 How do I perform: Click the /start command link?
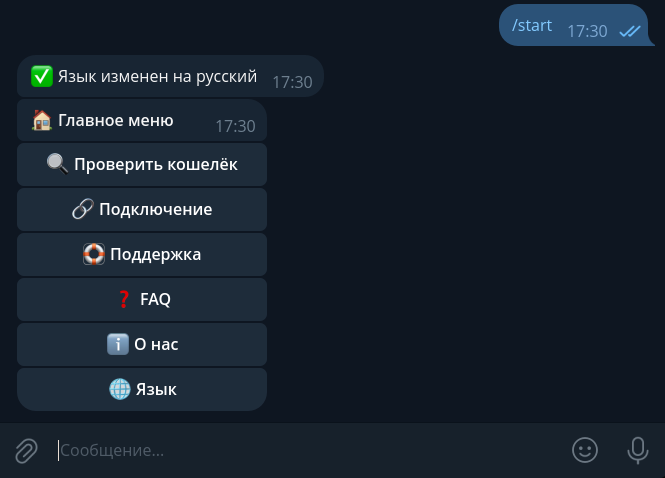(532, 26)
